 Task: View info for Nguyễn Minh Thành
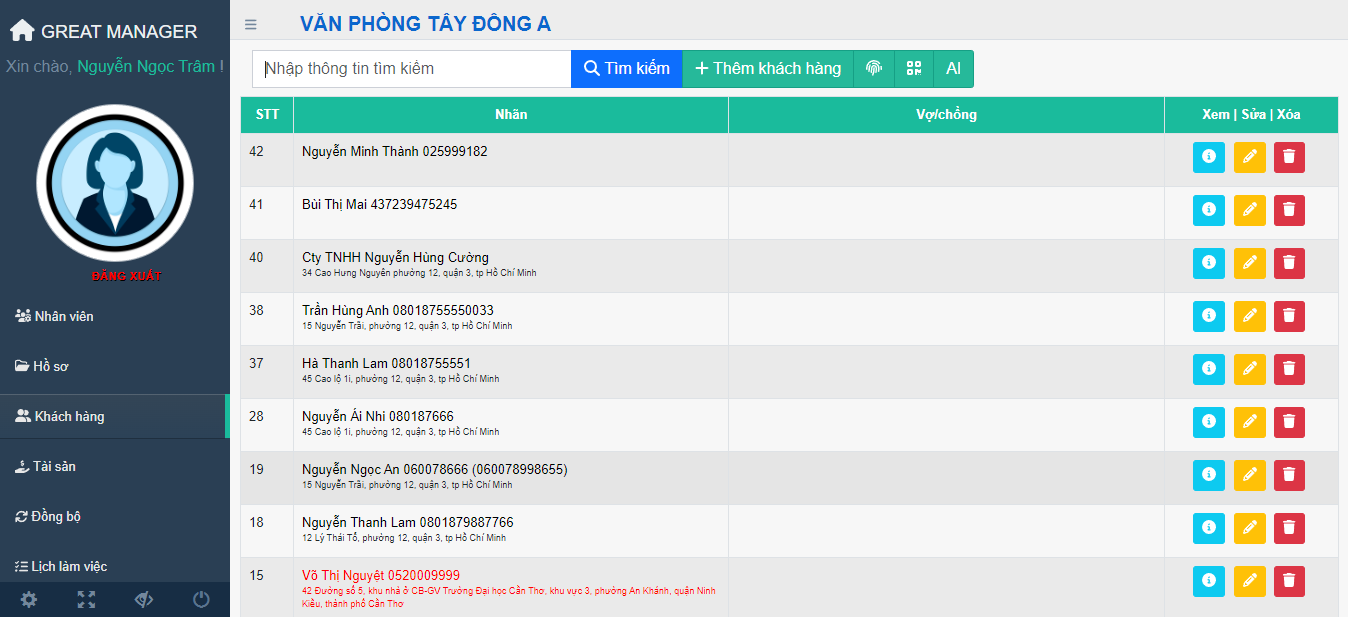1208,157
